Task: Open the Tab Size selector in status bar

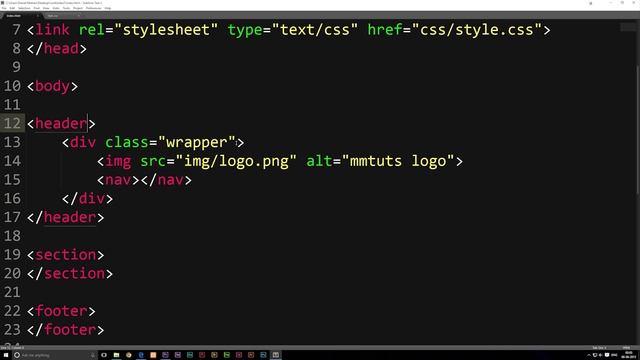Action: [599, 348]
